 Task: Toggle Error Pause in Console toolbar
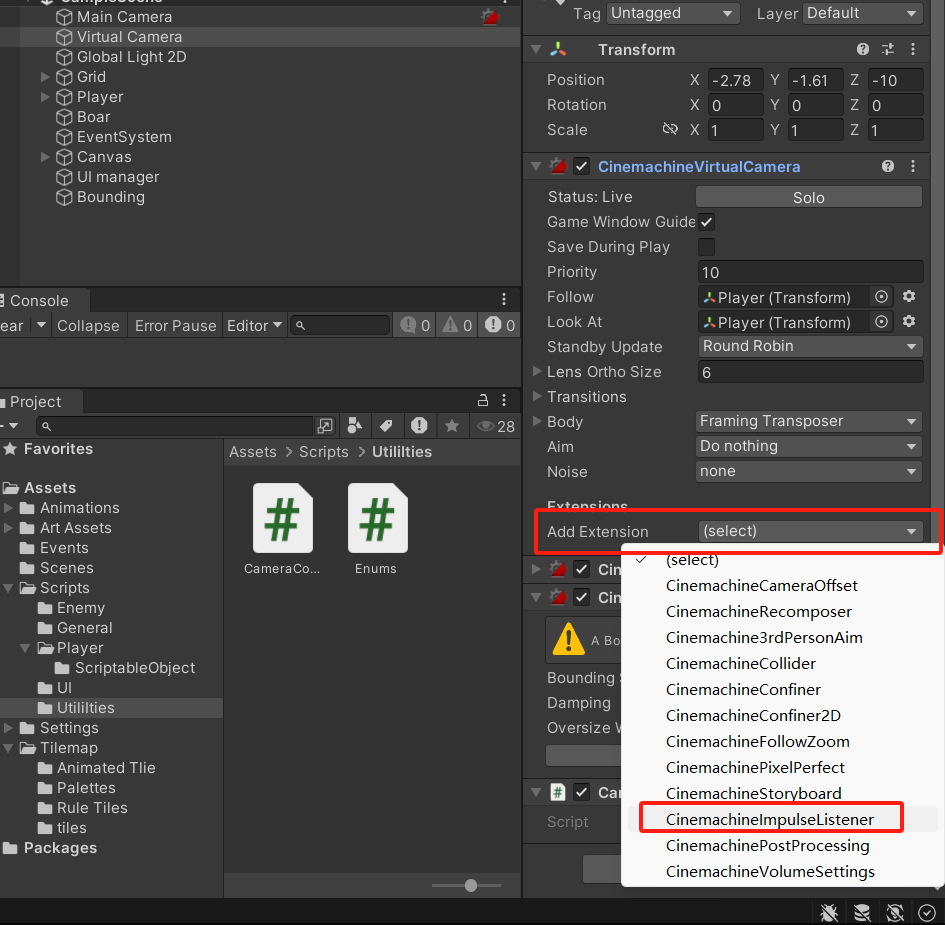[175, 325]
